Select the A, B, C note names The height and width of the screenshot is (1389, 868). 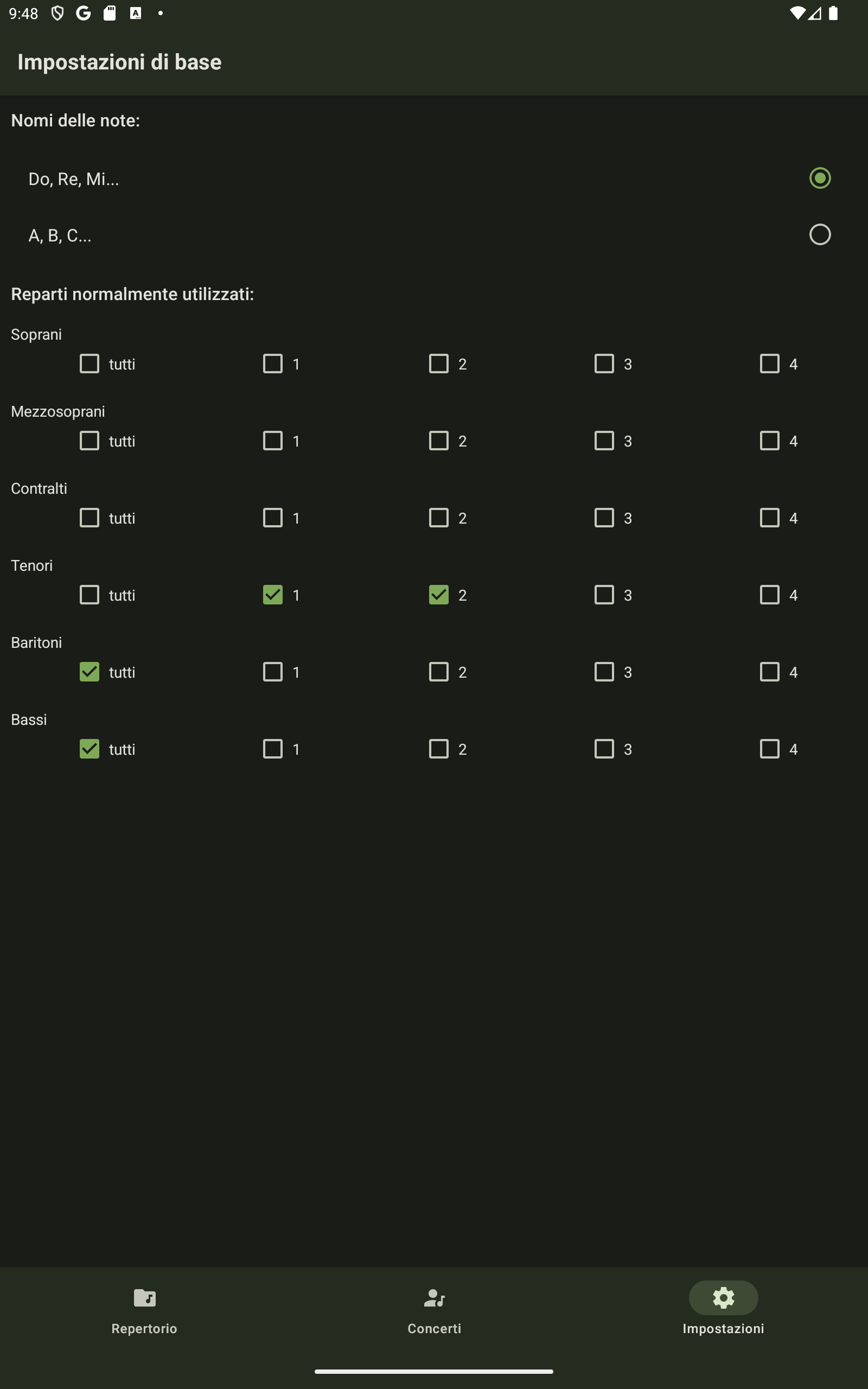pos(820,234)
